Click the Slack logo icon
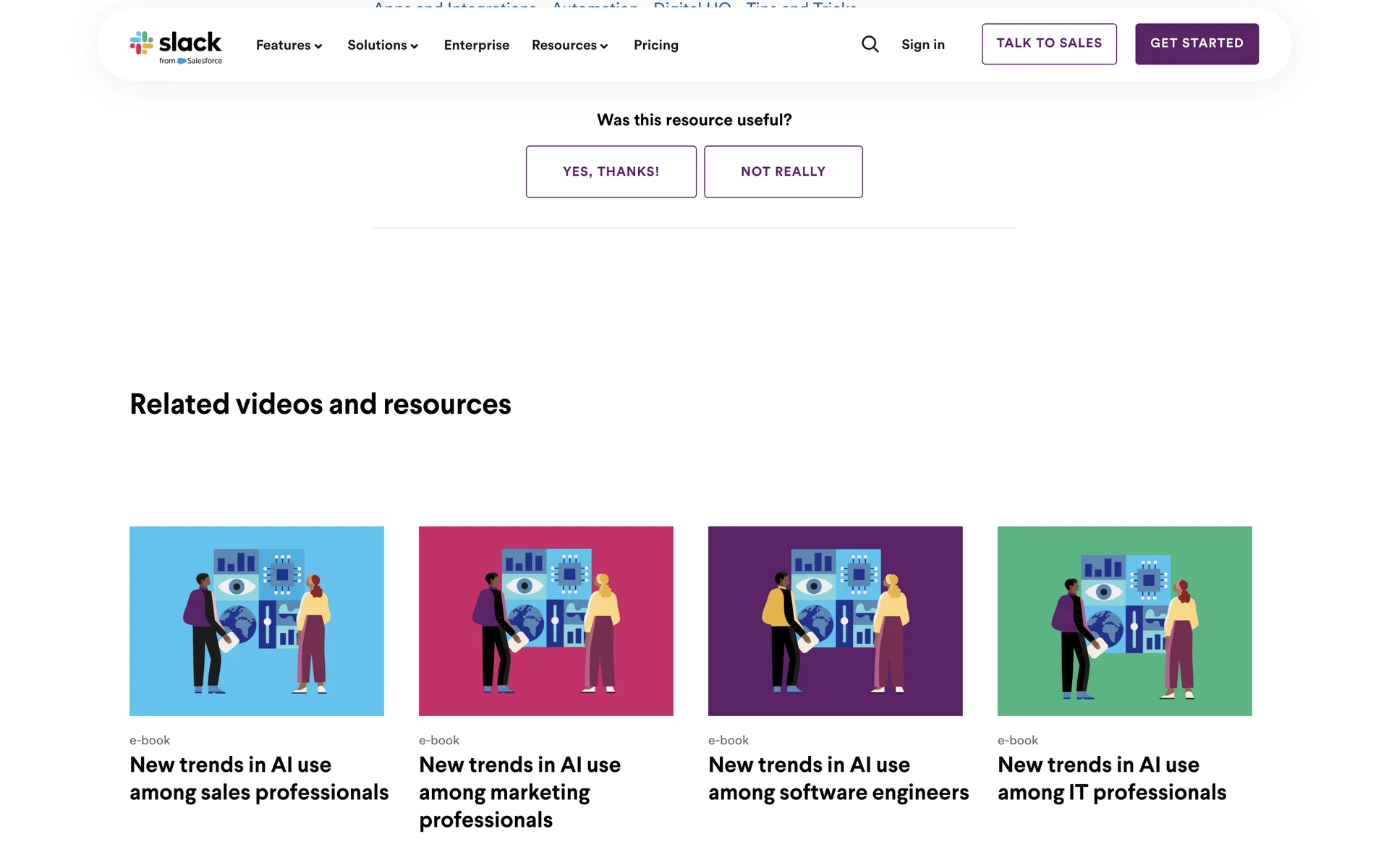 point(142,43)
